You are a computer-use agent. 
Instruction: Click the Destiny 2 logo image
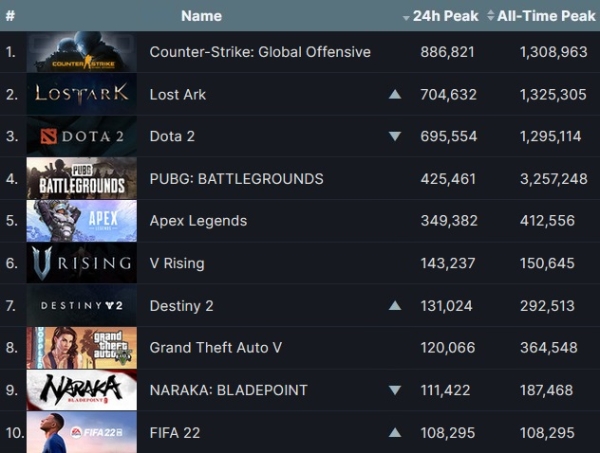click(x=81, y=305)
